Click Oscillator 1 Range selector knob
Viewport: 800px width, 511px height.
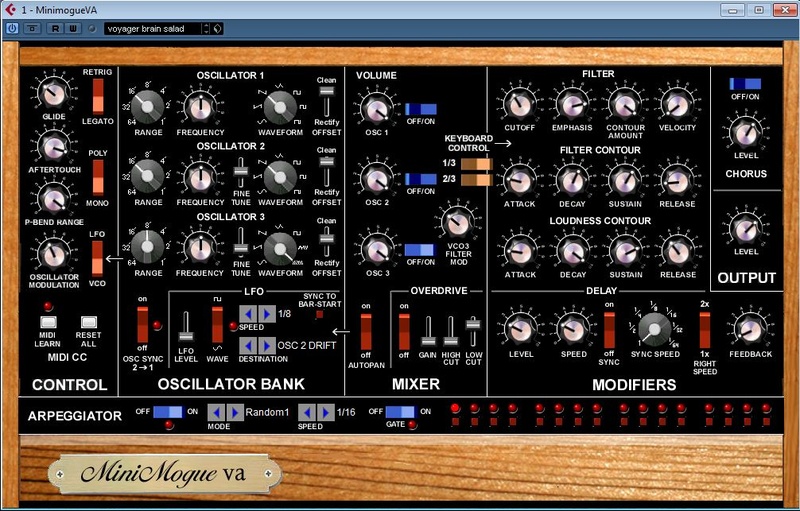click(147, 107)
